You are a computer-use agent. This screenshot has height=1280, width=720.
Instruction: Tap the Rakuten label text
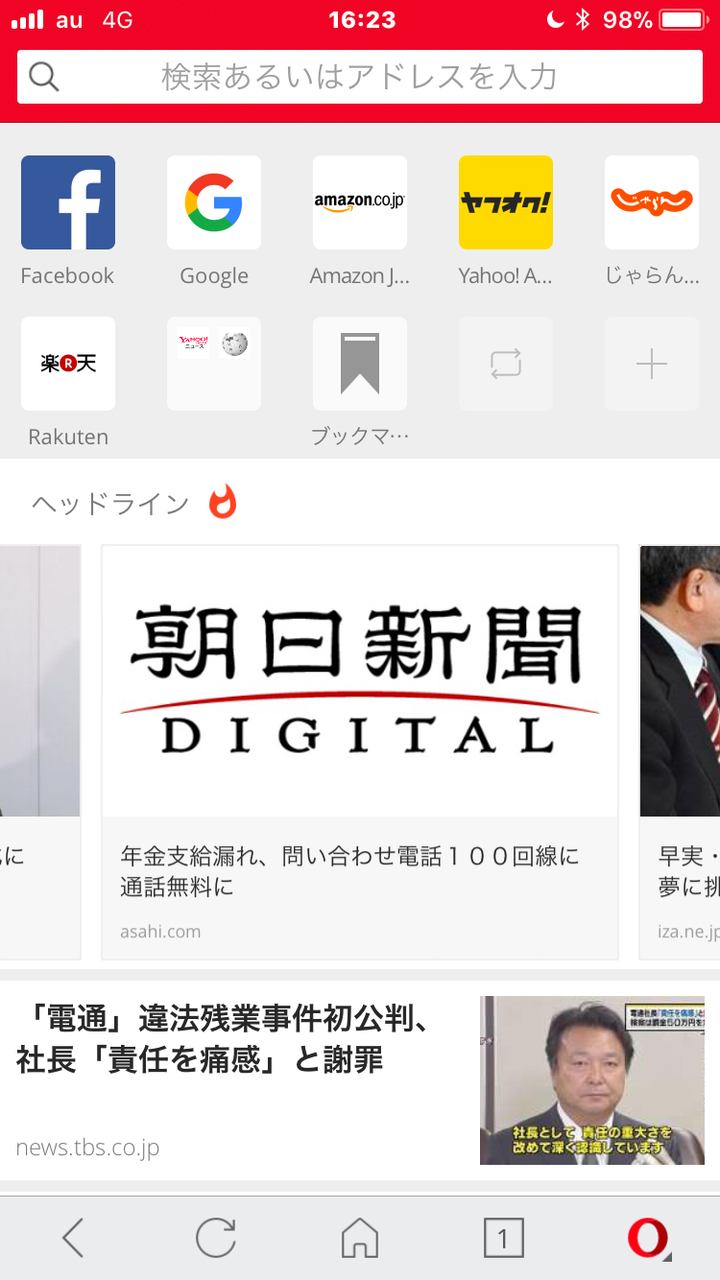point(68,437)
